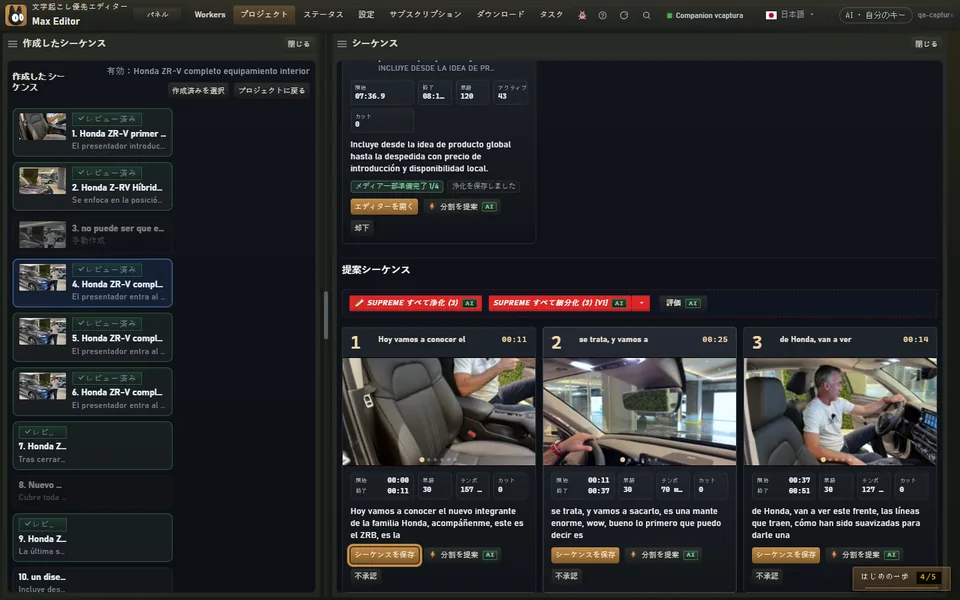Viewport: 960px width, 600px height.
Task: Click the windshield thumbnail on card 2
Action: click(x=639, y=411)
